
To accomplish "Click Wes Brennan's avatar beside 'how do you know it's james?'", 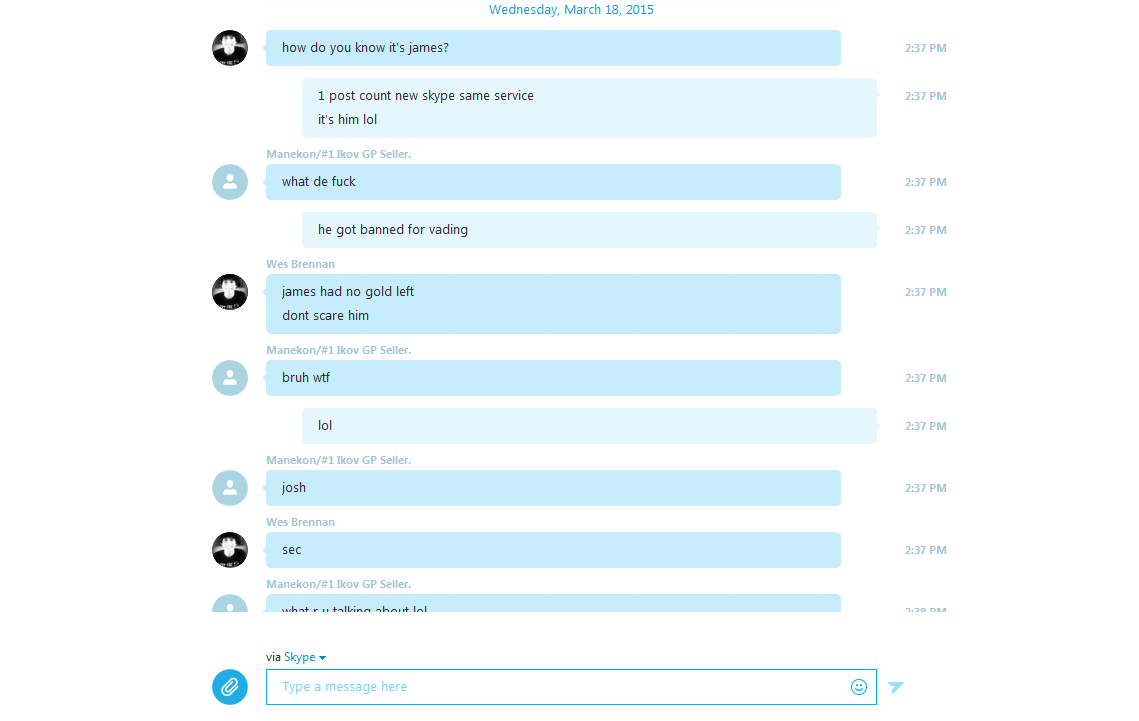I will click(230, 48).
